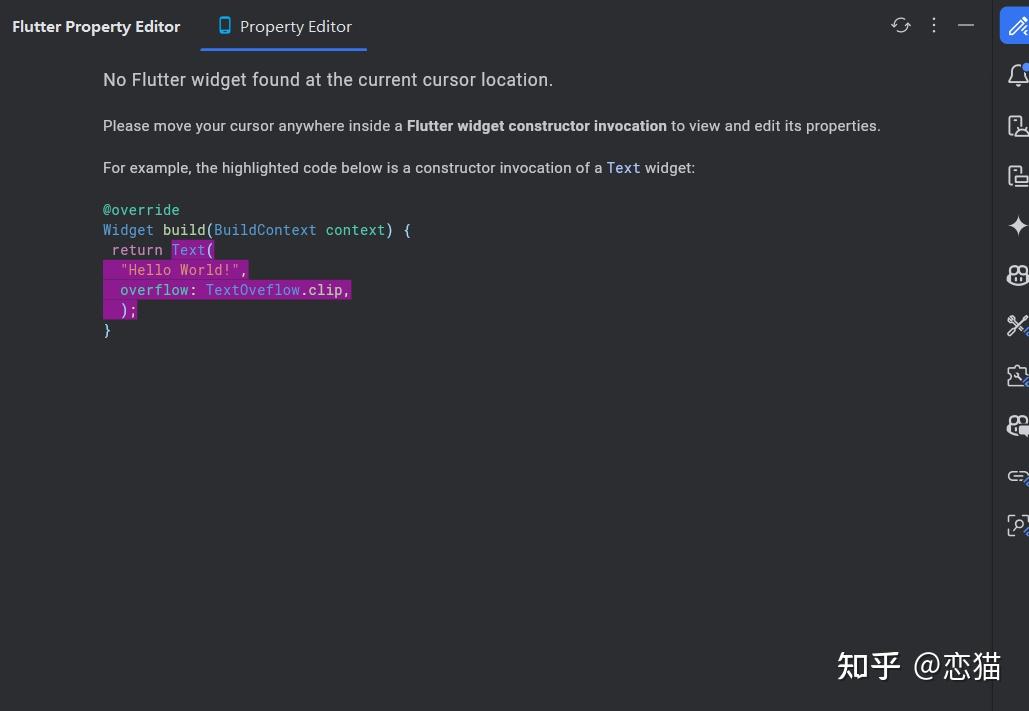Select the wrench-and-screwdriver tools icon
Image resolution: width=1029 pixels, height=711 pixels.
click(x=1018, y=325)
